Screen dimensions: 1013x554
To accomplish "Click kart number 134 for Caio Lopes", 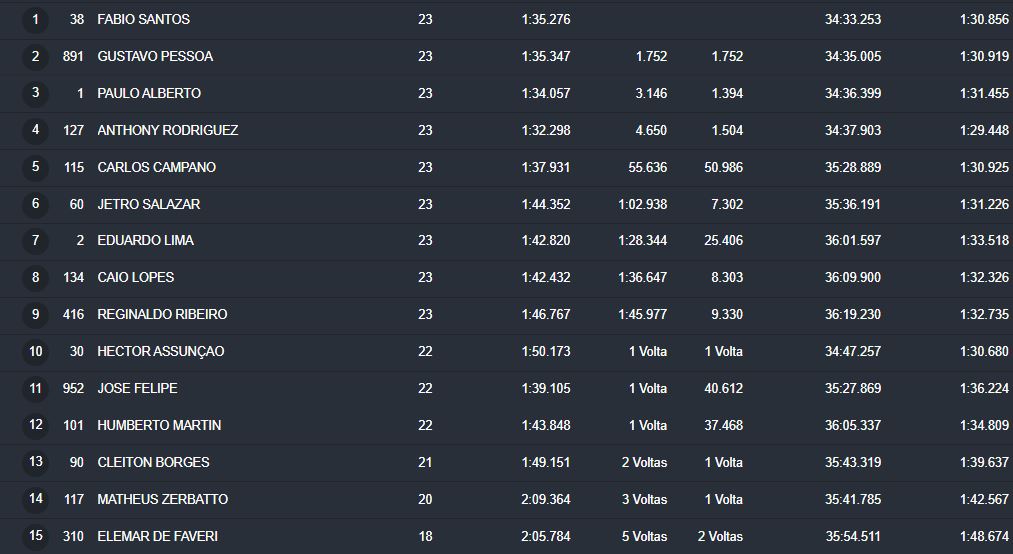I will 73,277.
